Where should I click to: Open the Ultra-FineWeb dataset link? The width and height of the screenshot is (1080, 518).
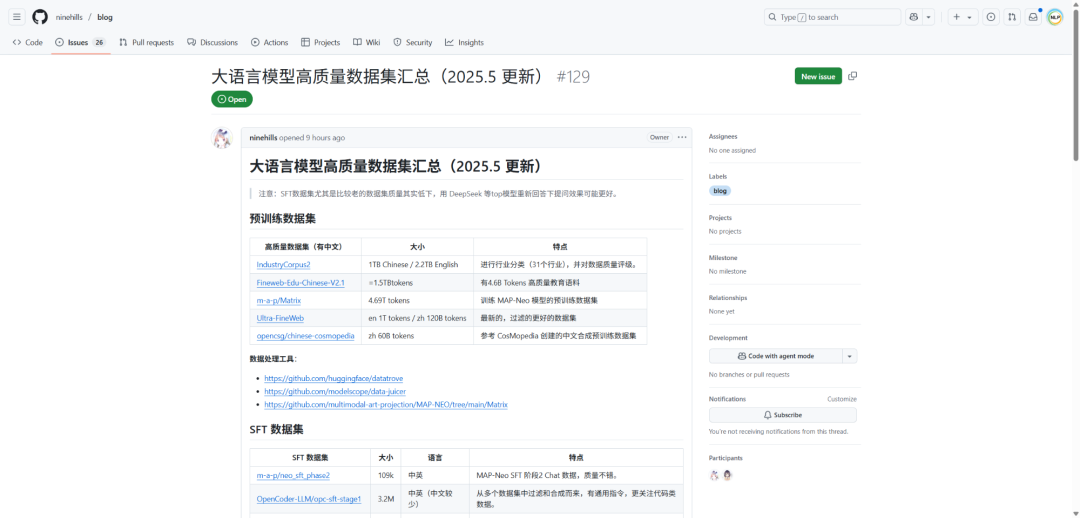click(280, 318)
